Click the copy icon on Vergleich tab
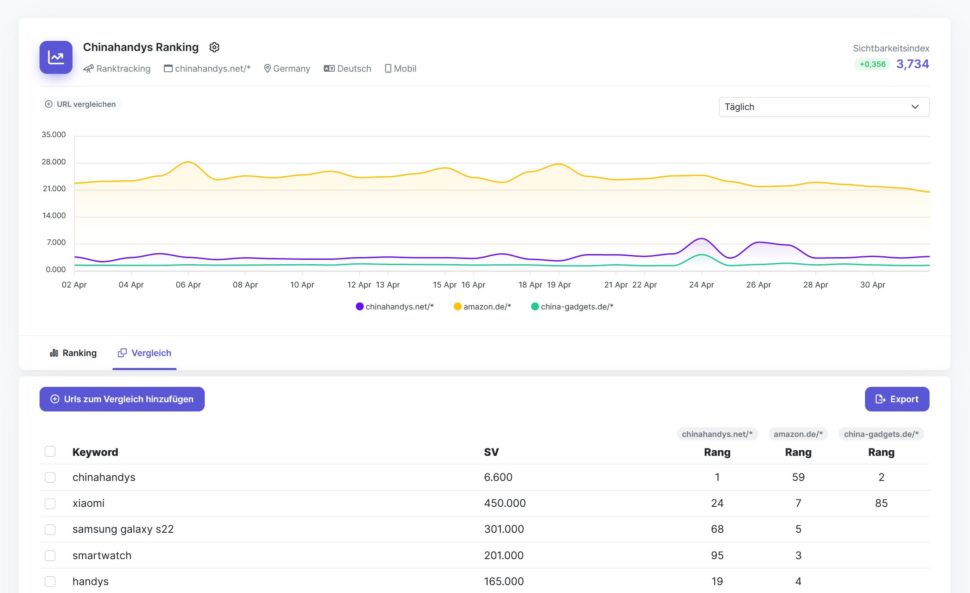The image size is (970, 593). [122, 352]
